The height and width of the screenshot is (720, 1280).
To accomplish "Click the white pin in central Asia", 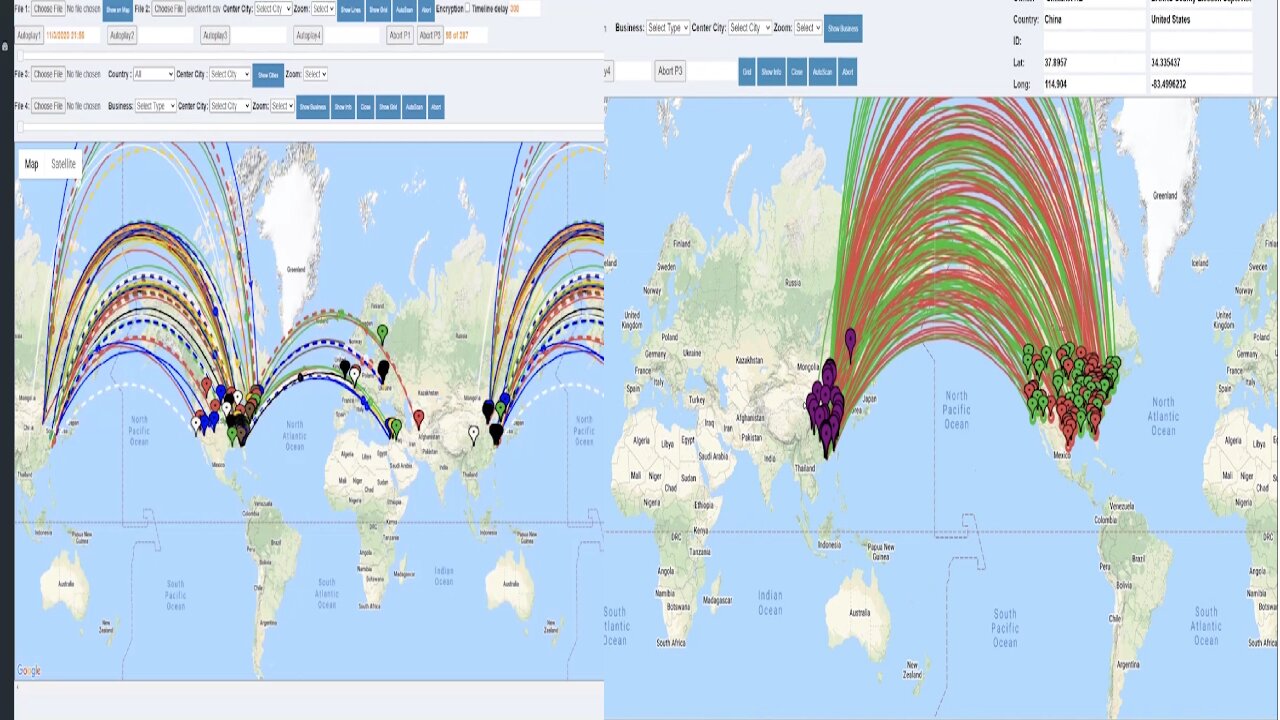I will click(x=474, y=433).
